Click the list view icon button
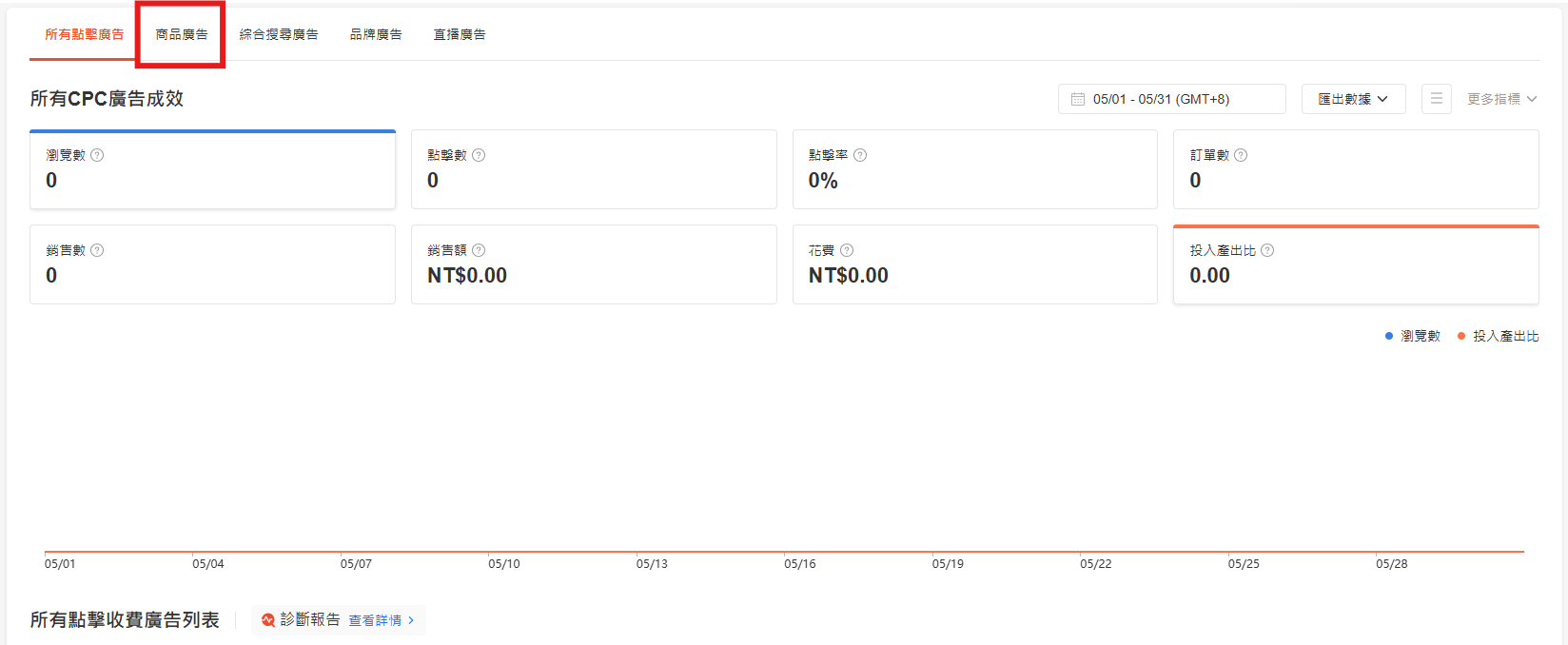The image size is (1568, 645). 1437,99
